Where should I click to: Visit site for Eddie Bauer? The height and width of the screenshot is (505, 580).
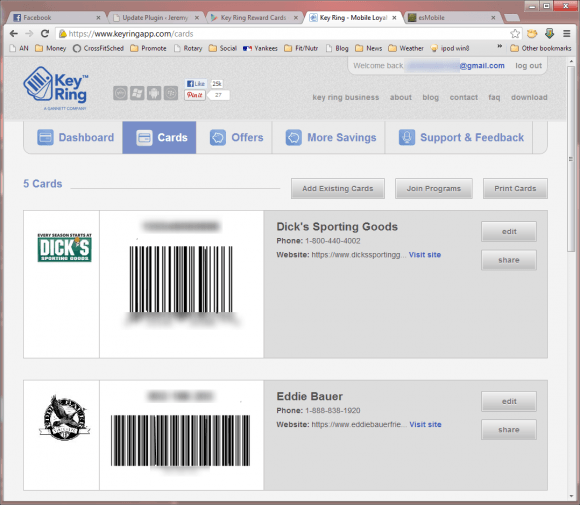pyautogui.click(x=425, y=424)
